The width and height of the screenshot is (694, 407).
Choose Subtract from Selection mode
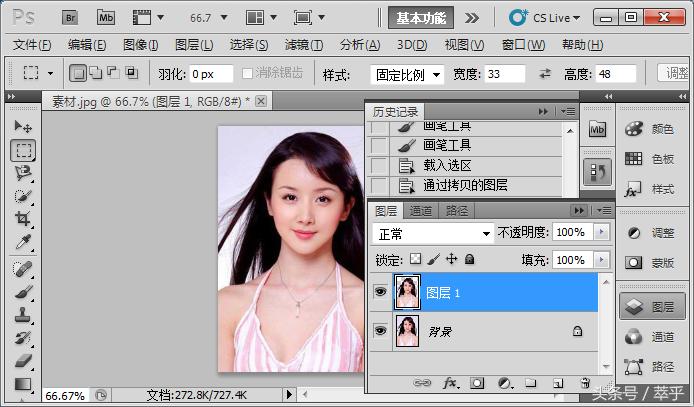click(113, 73)
